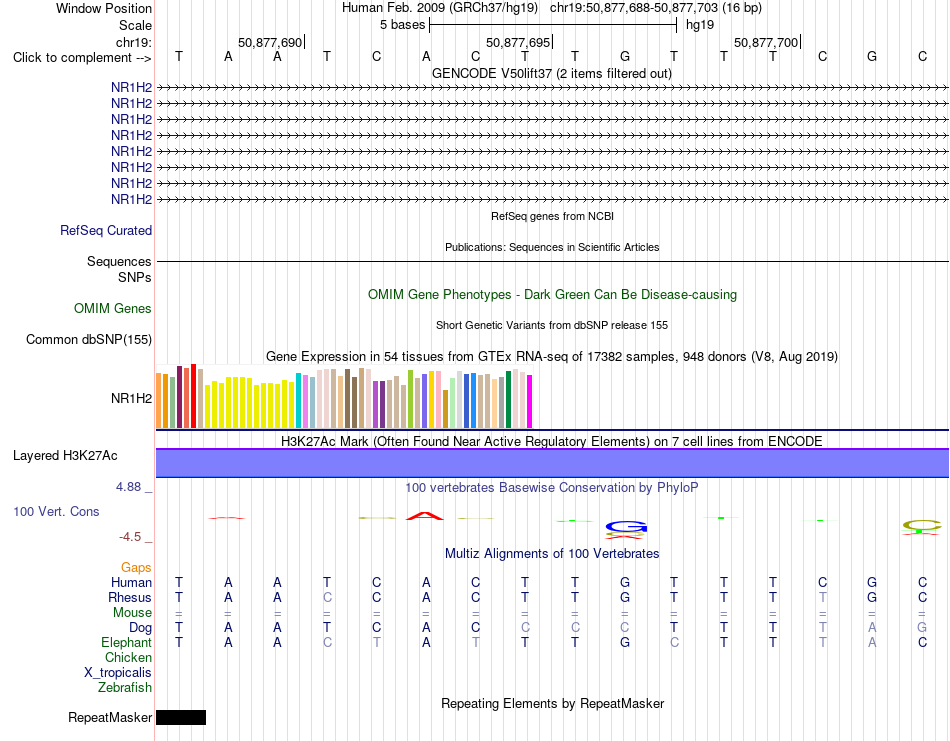Click the bottommost NR1H2 GENCODE transcript label
The height and width of the screenshot is (741, 950).
coord(131,199)
